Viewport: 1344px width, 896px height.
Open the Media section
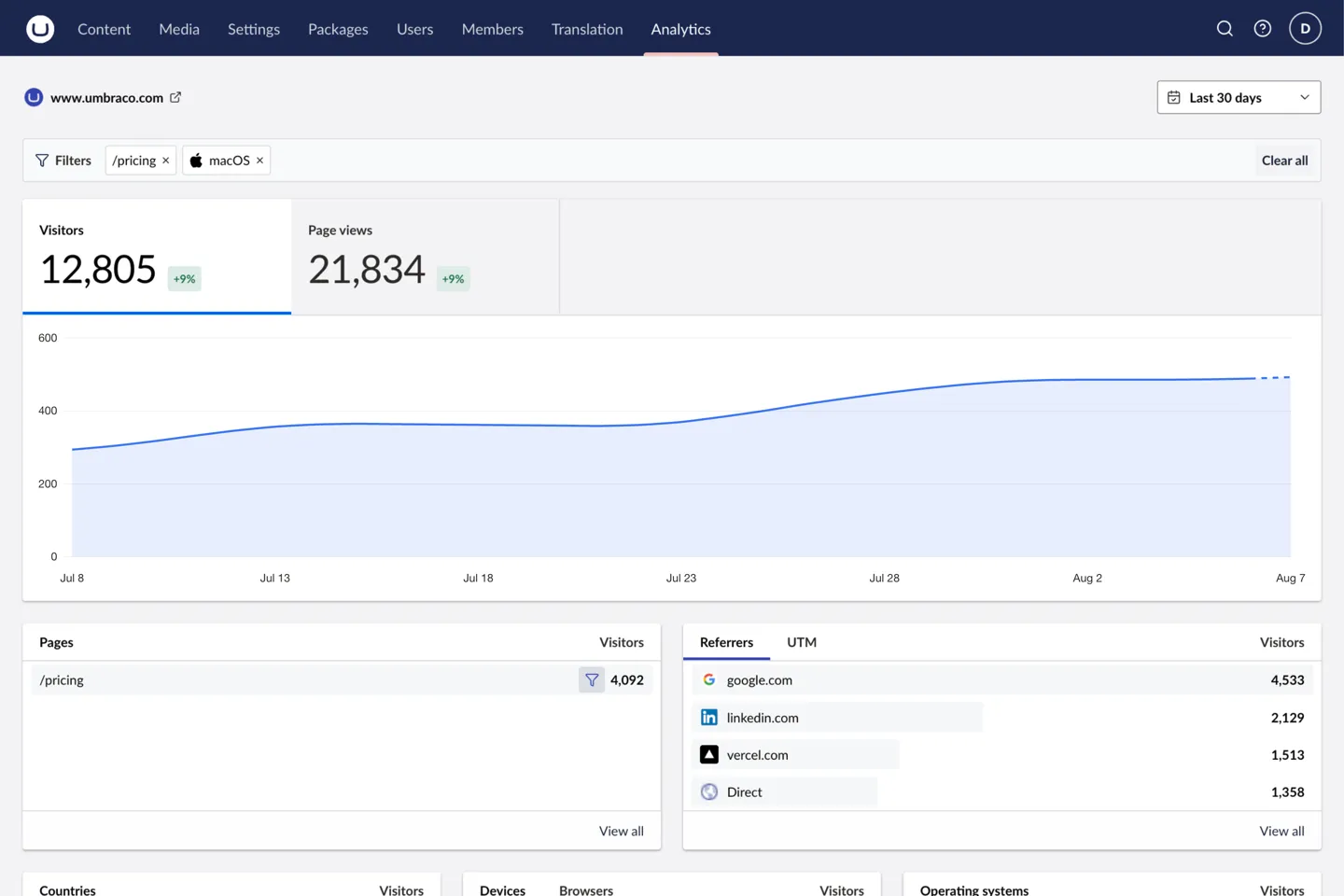pyautogui.click(x=179, y=29)
